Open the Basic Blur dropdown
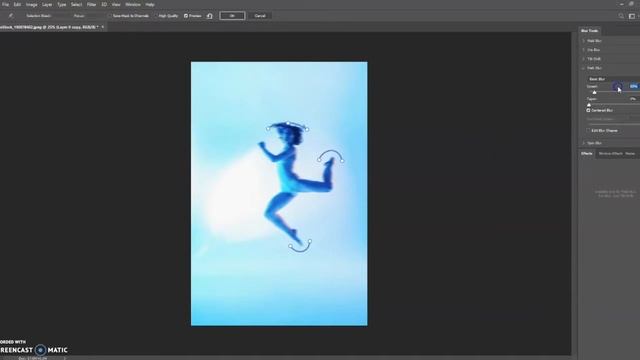 point(613,79)
